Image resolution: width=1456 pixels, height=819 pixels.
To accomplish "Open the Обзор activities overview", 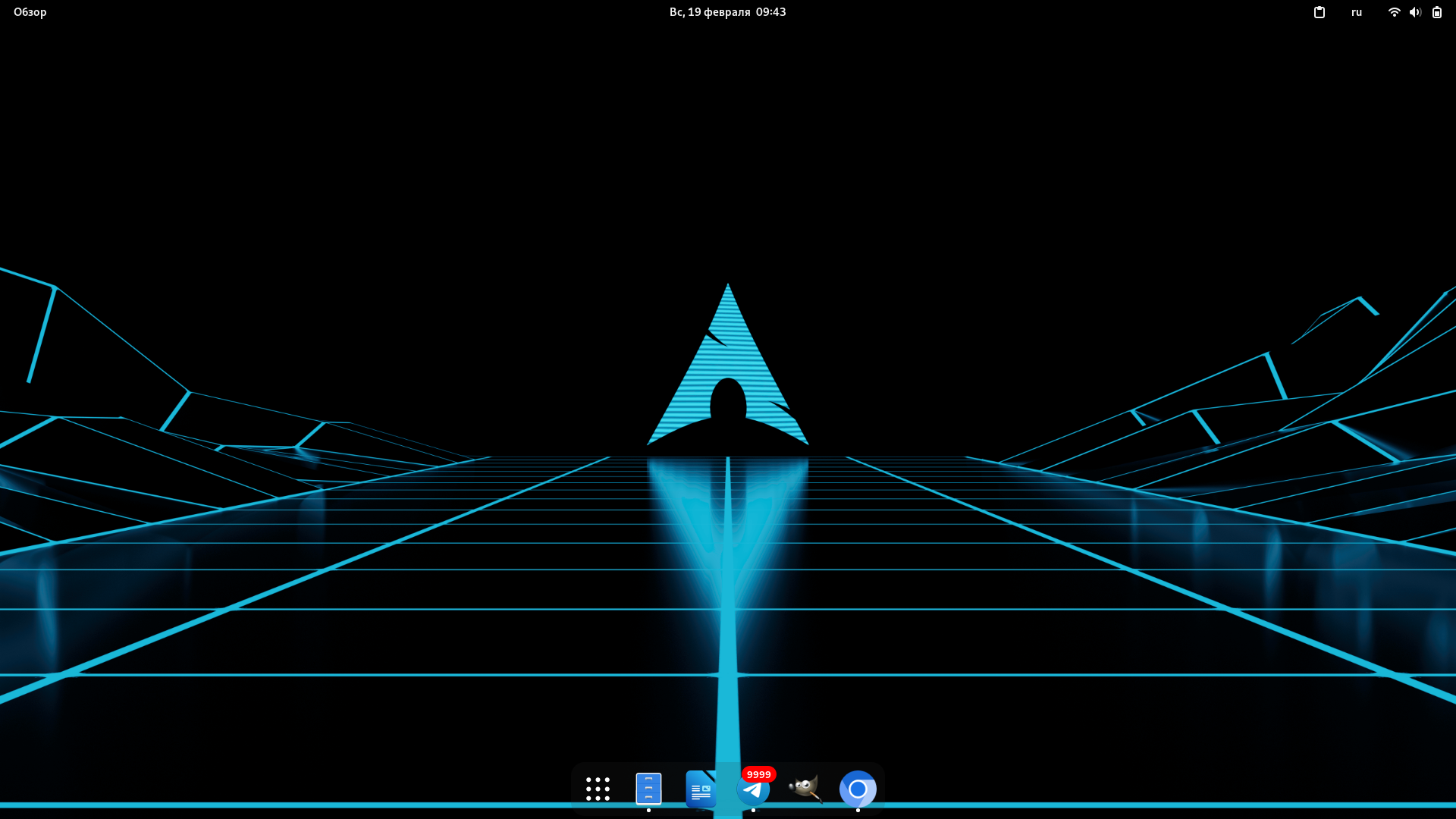I will point(30,12).
